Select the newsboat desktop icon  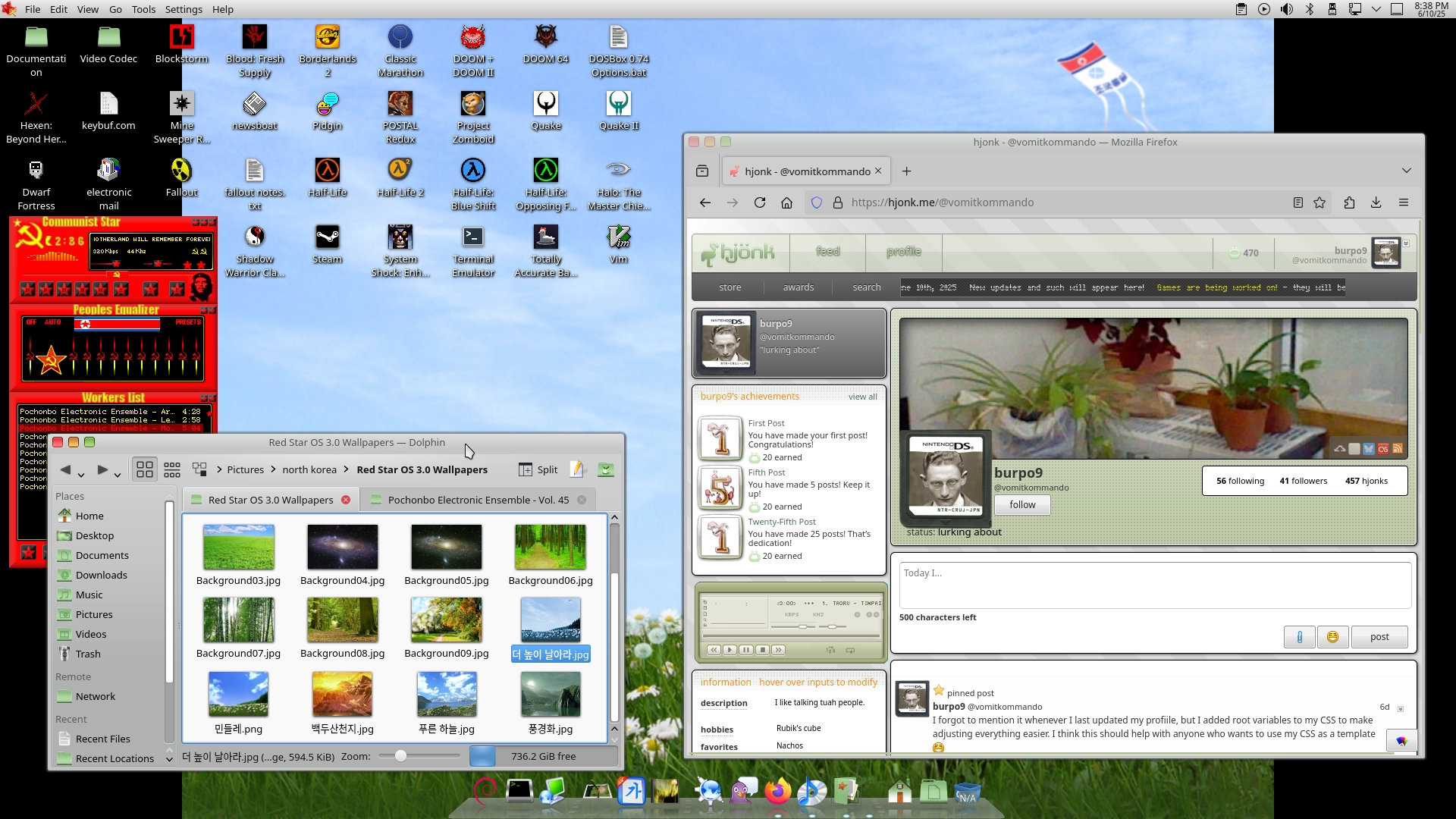coord(254,111)
